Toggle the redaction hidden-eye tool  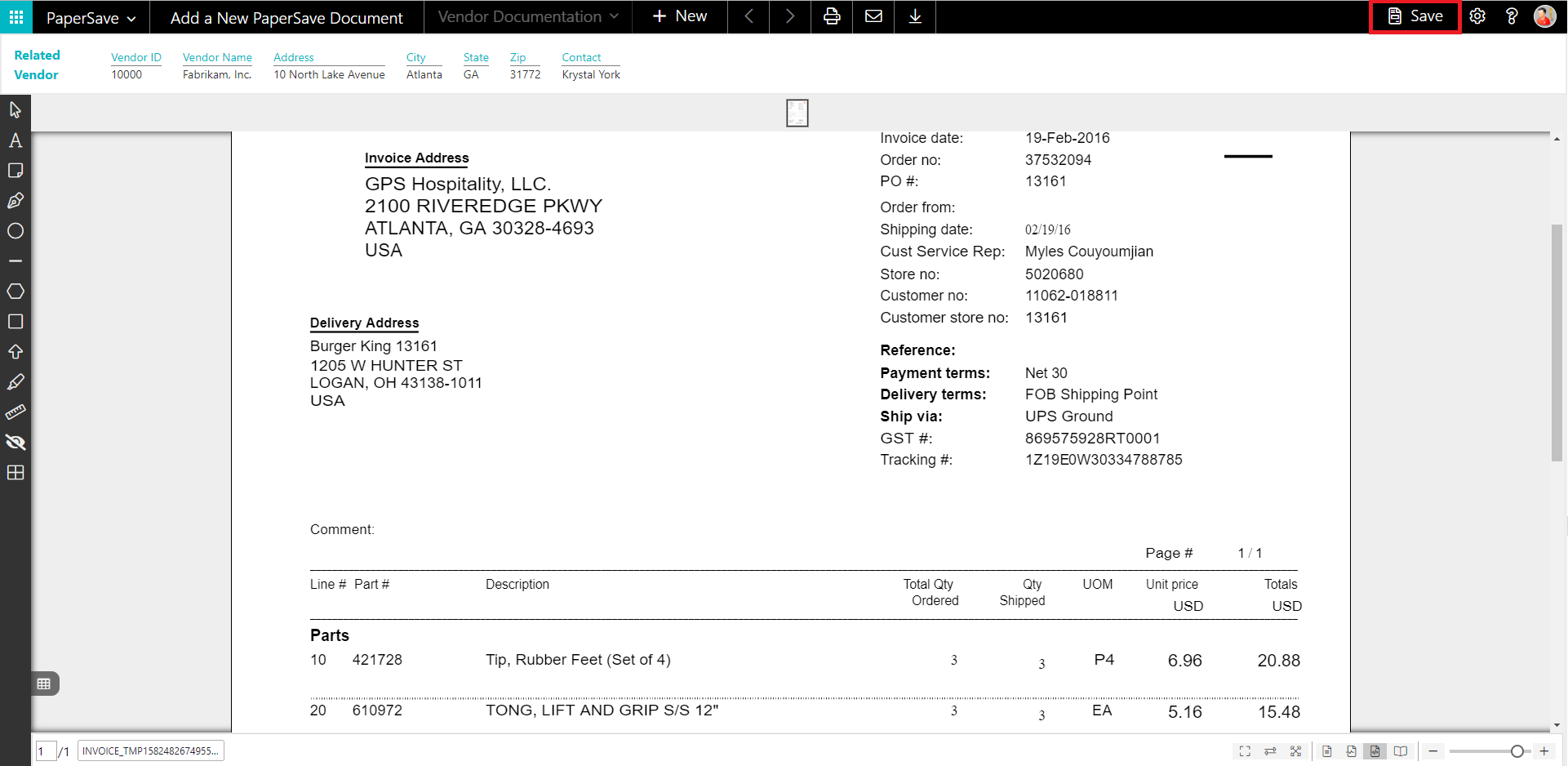tap(15, 443)
